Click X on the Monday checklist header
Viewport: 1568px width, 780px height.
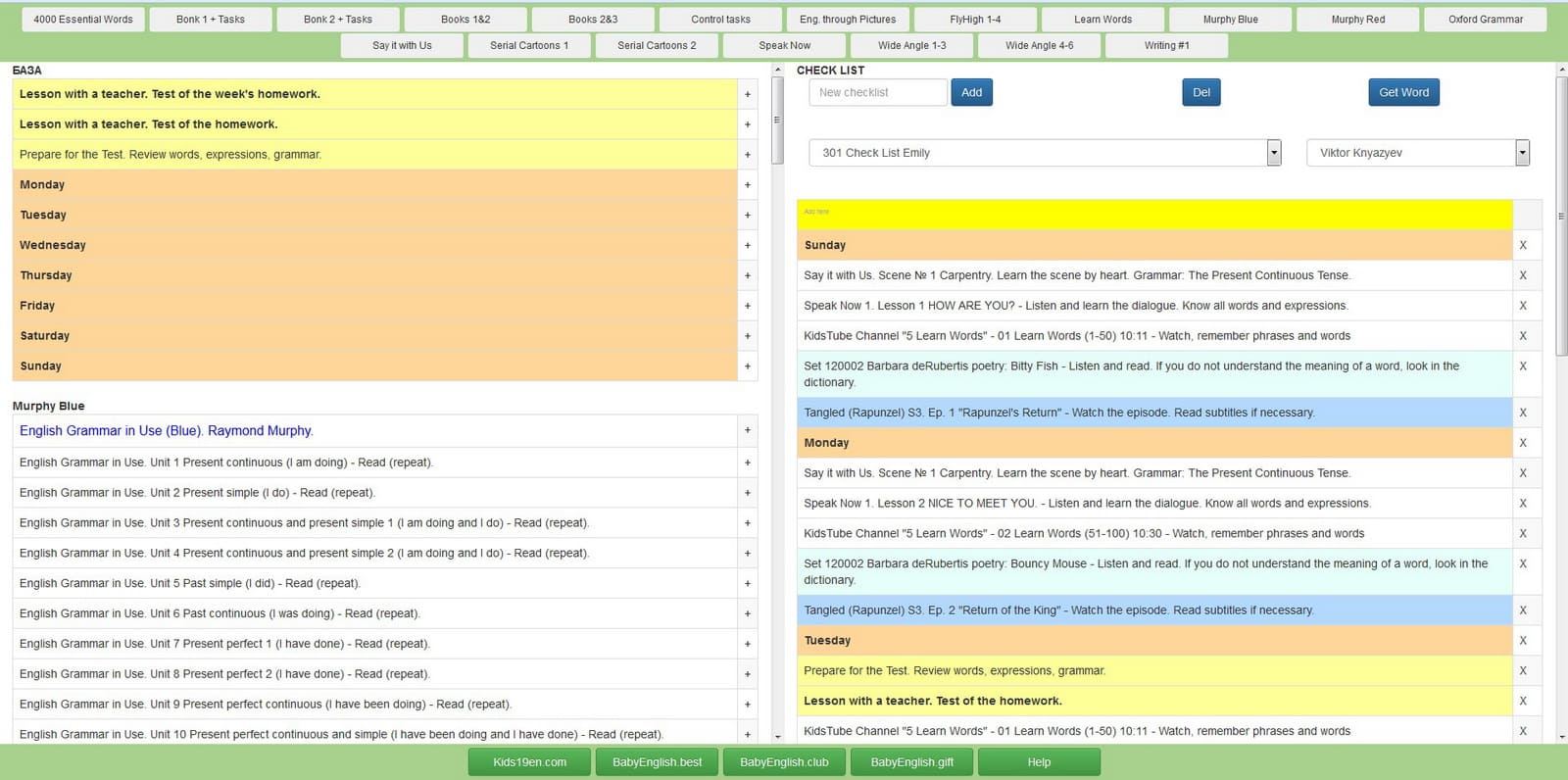1523,443
